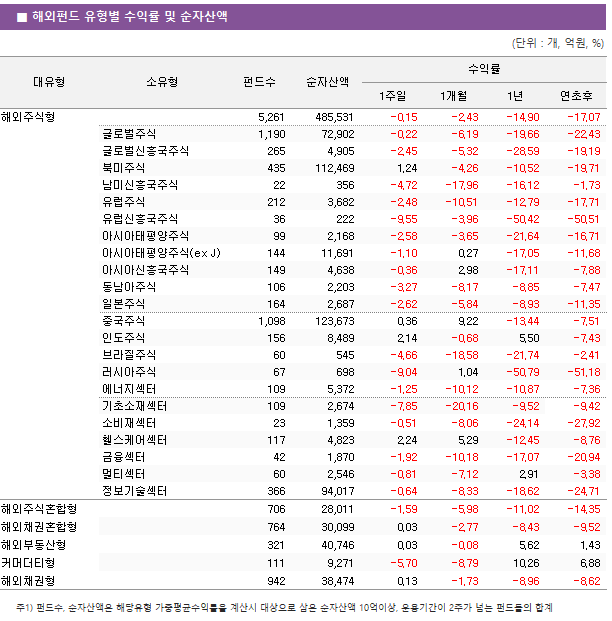Screen dimensions: 612x621
Task: Click the '펀드수' column header
Action: coord(259,82)
